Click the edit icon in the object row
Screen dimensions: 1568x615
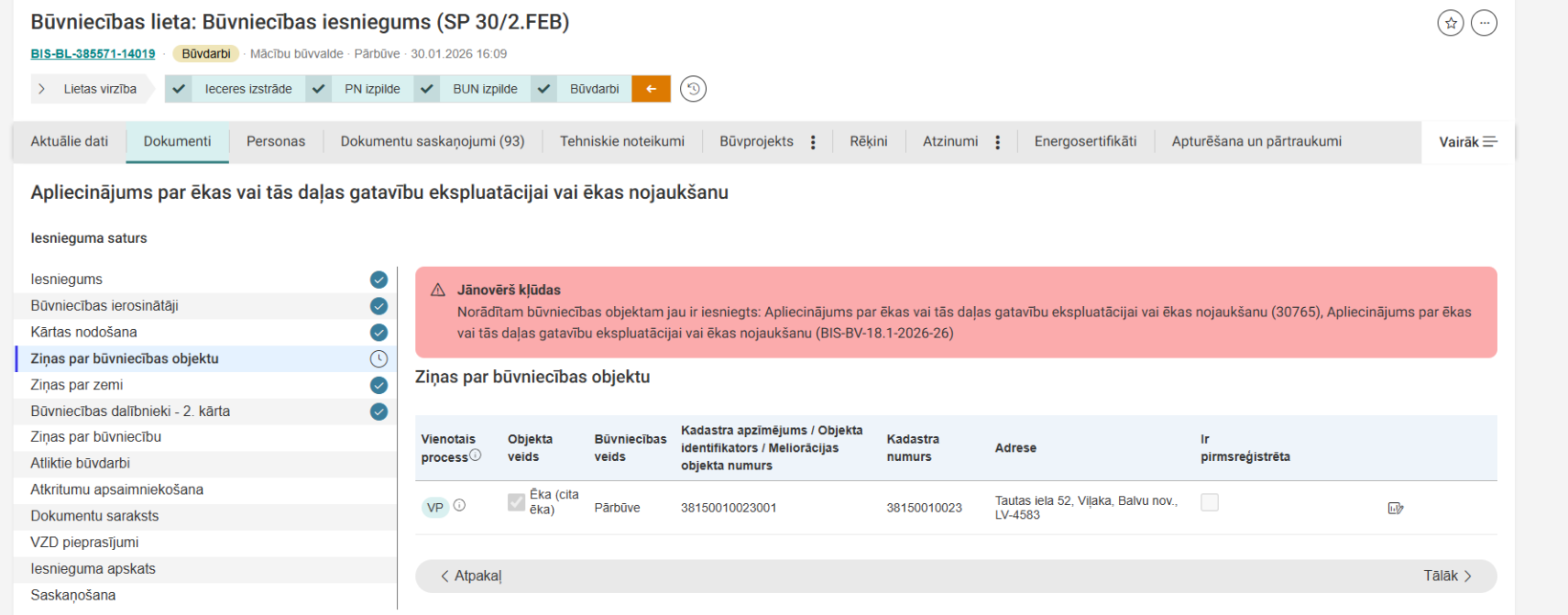tap(1396, 508)
